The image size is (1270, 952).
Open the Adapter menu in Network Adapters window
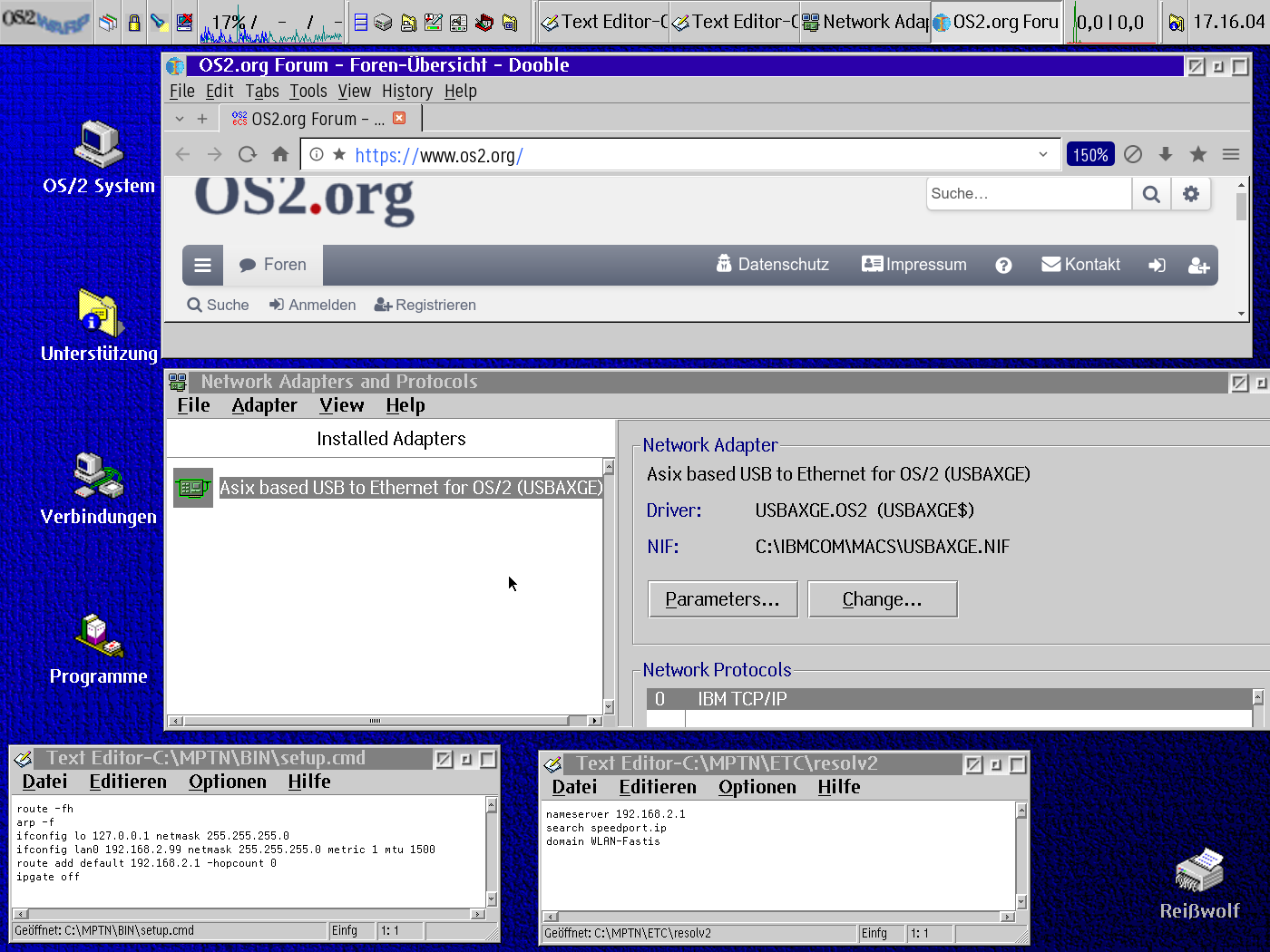click(264, 405)
